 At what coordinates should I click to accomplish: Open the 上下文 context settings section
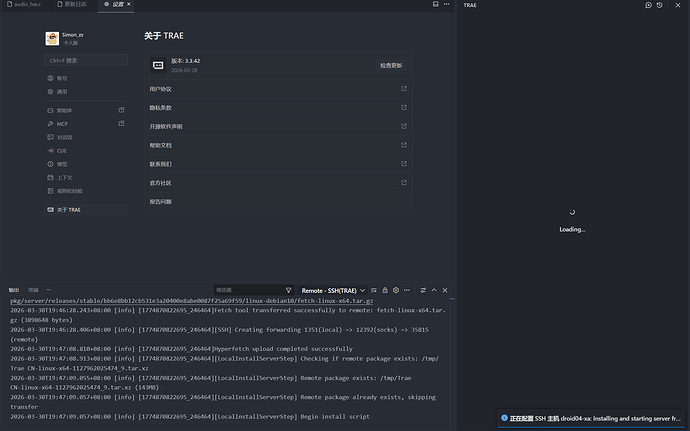(x=86, y=177)
